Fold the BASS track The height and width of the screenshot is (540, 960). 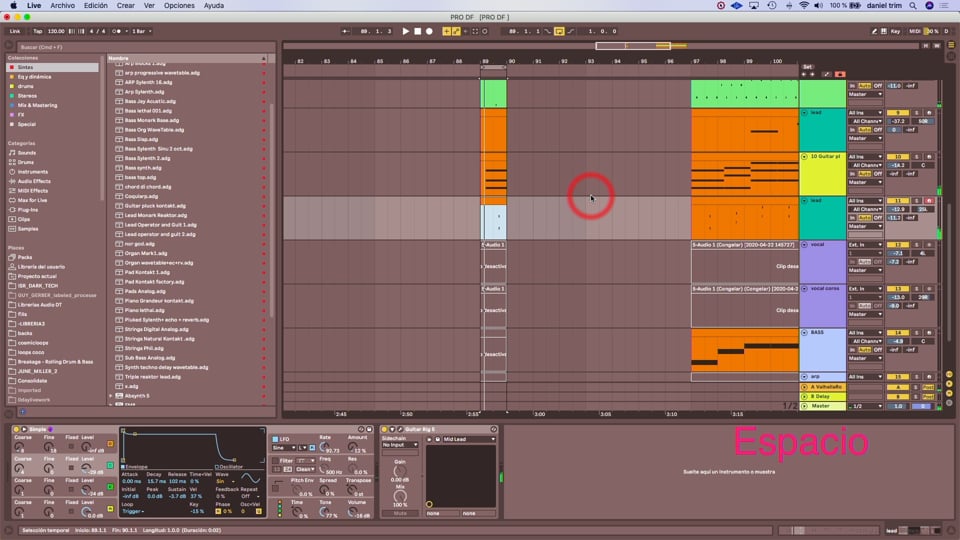(x=804, y=332)
